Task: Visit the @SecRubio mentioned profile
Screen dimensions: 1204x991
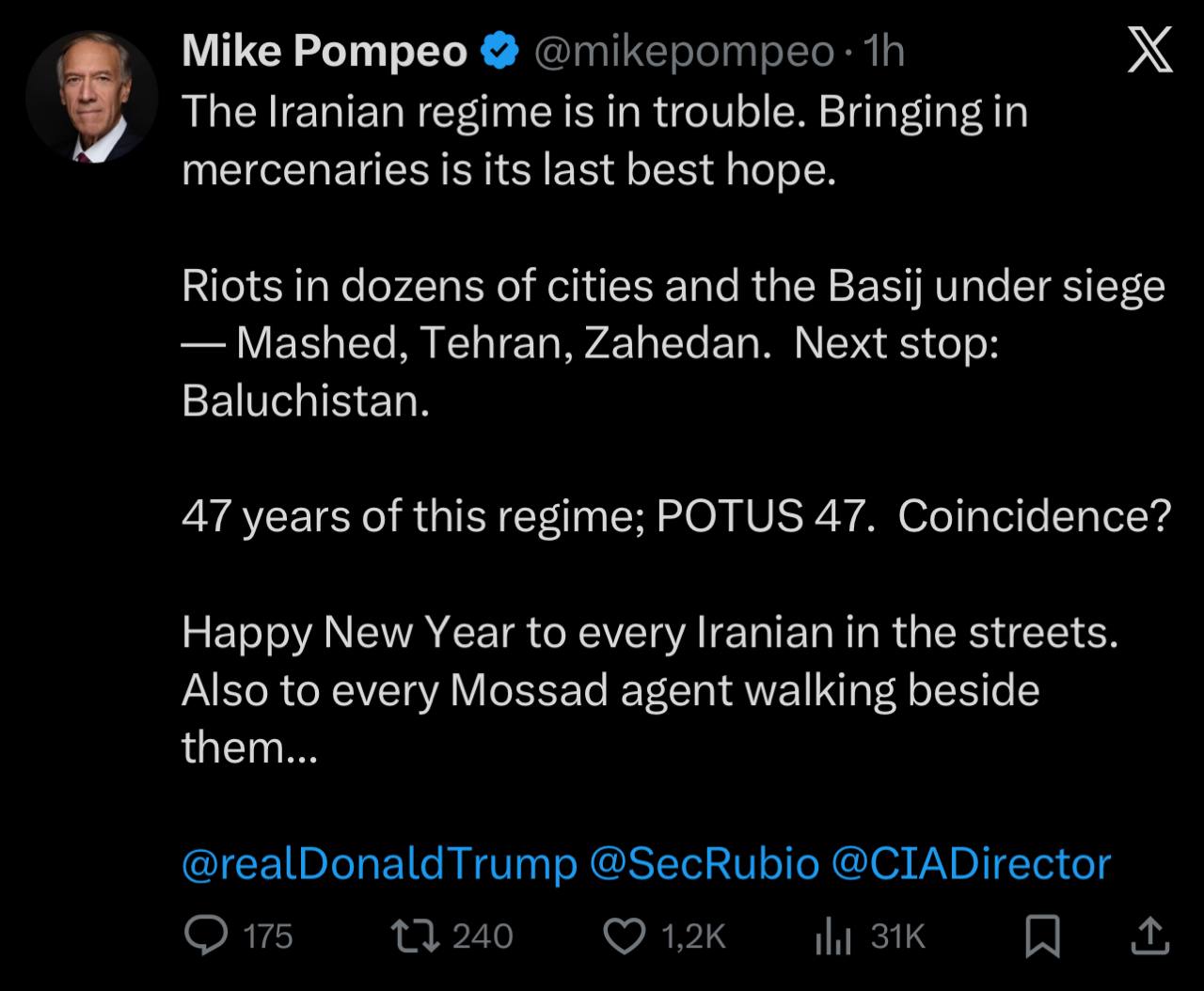Action: coord(704,863)
